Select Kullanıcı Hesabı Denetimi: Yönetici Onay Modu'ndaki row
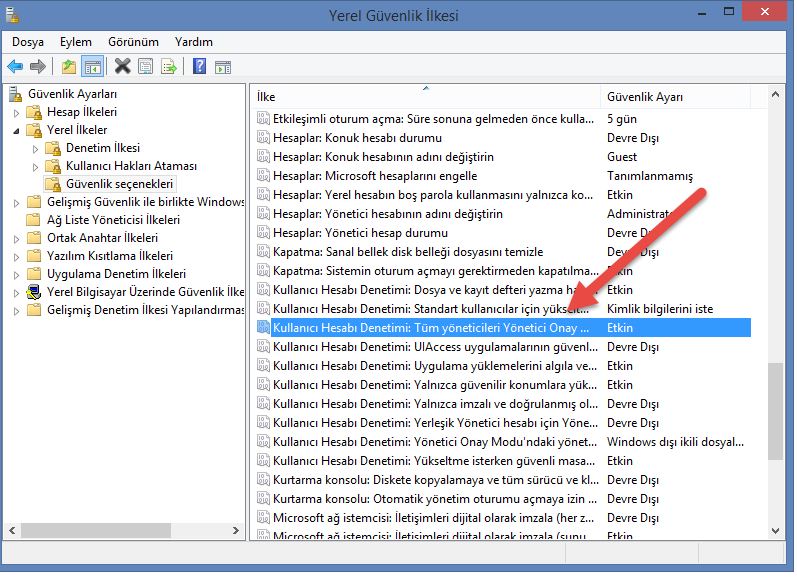797x583 pixels. pos(503,442)
